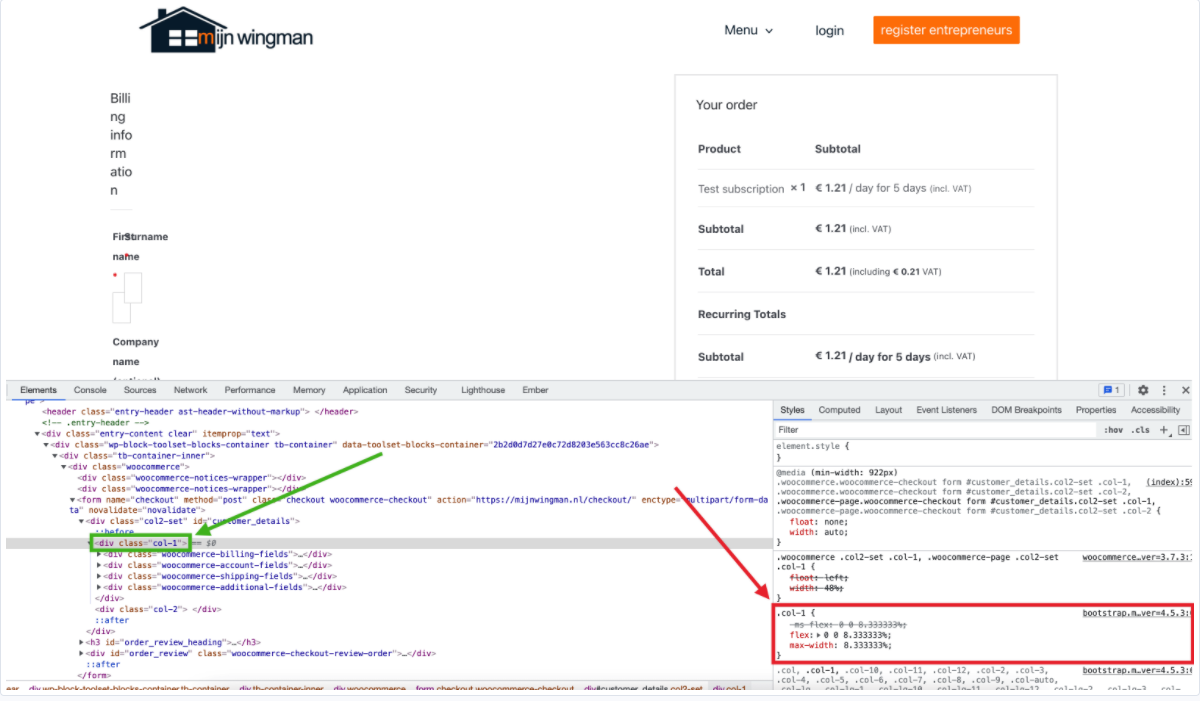The image size is (1200, 701).
Task: Switch to the Computed styles tab
Action: pos(839,410)
